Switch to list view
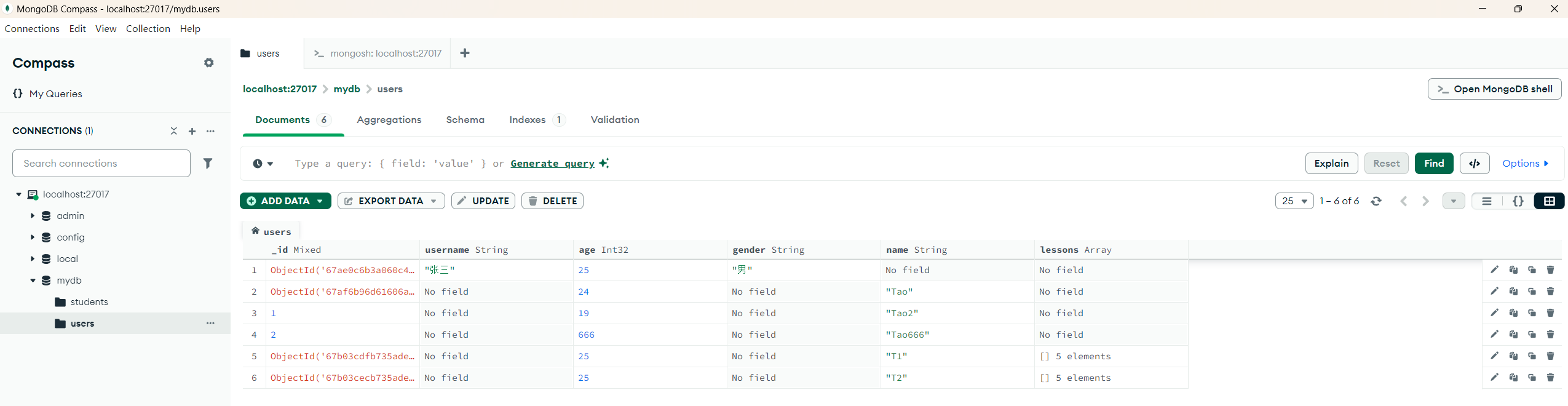This screenshot has width=1568, height=406. pyautogui.click(x=1486, y=201)
